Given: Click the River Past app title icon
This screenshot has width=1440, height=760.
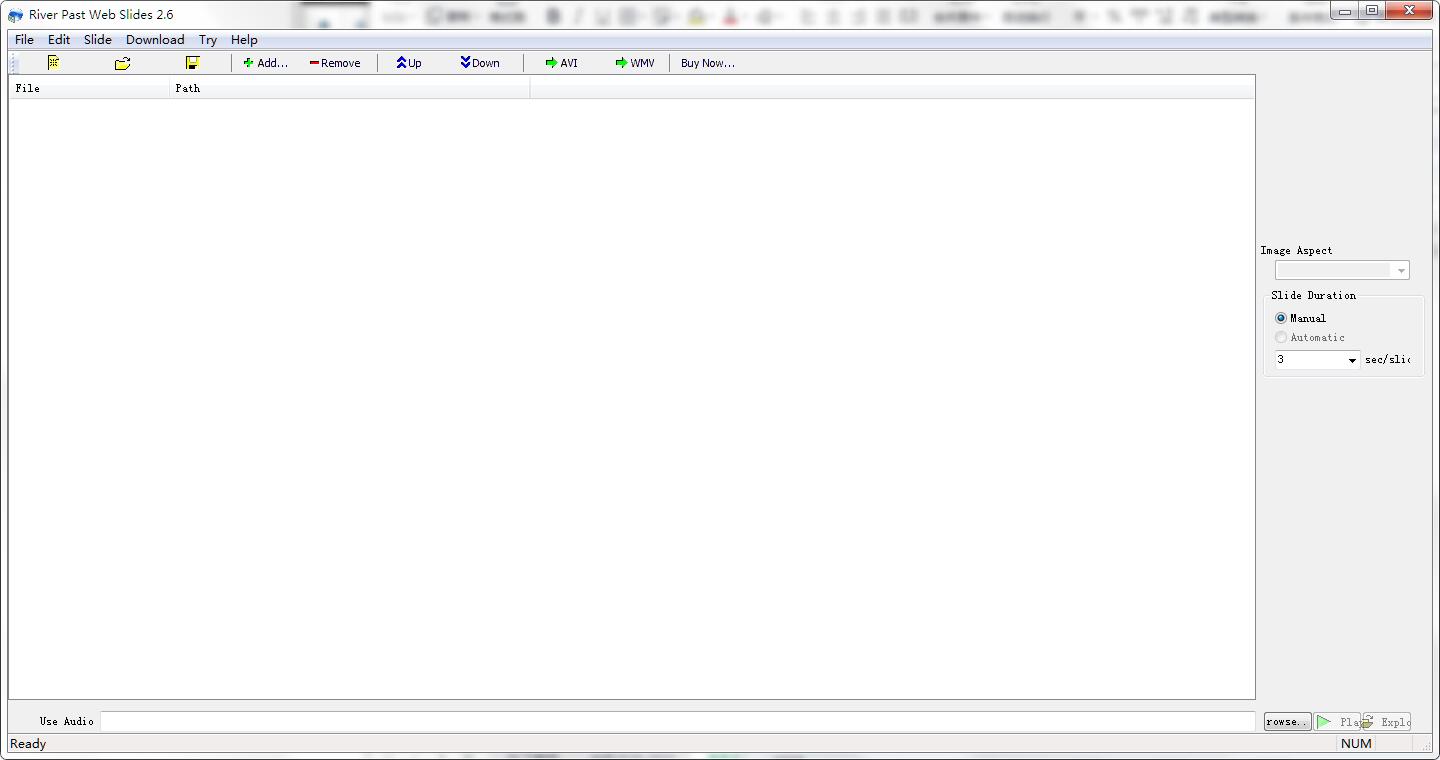Looking at the screenshot, I should (15, 15).
